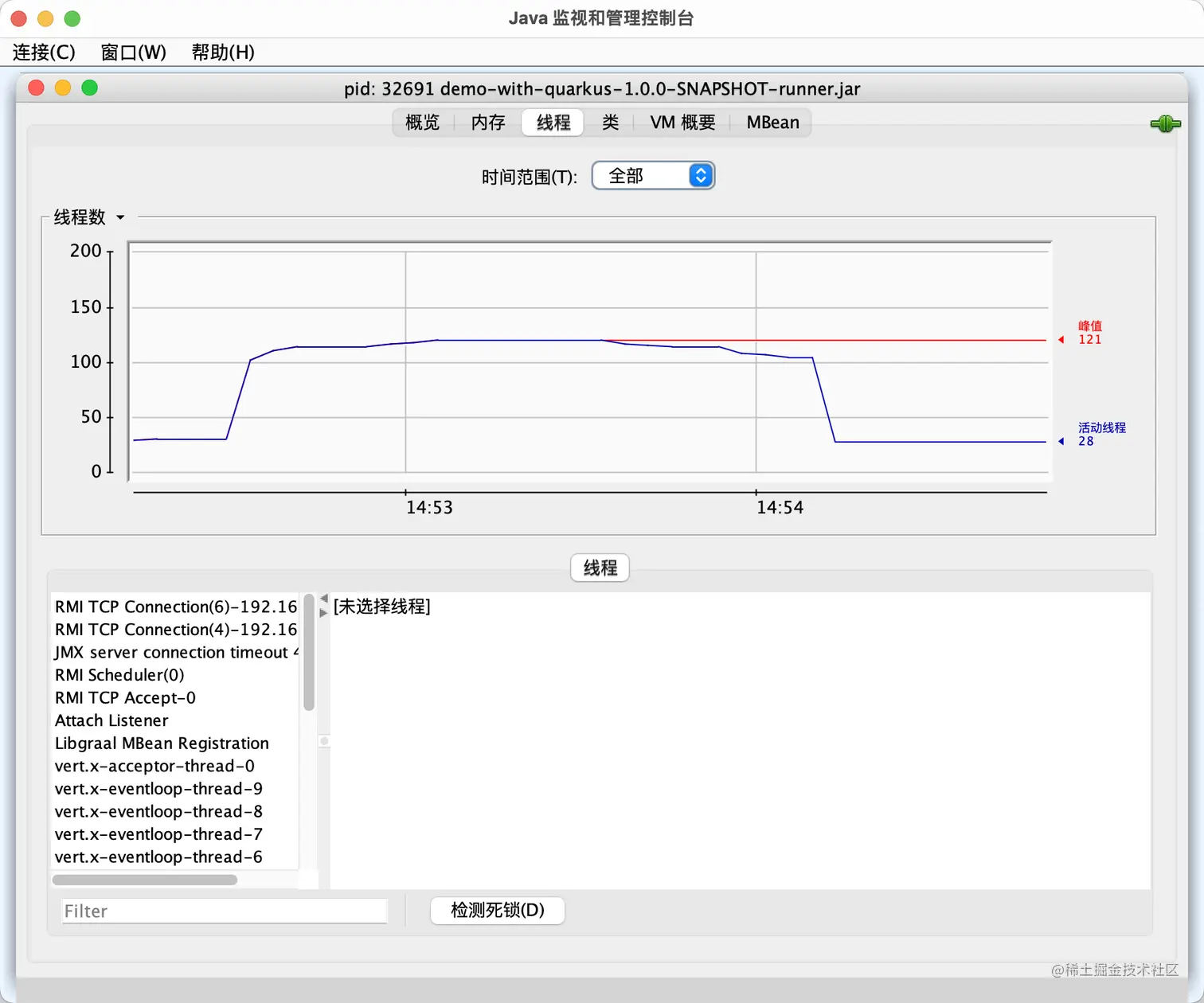Click the thread list horizontal scrollbar
Viewport: 1204px width, 1003px height.
[145, 880]
